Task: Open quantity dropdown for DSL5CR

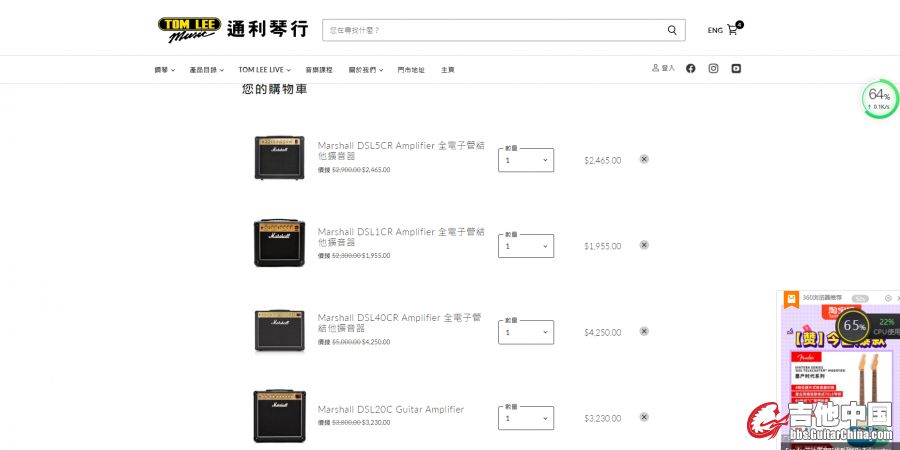Action: 526,160
